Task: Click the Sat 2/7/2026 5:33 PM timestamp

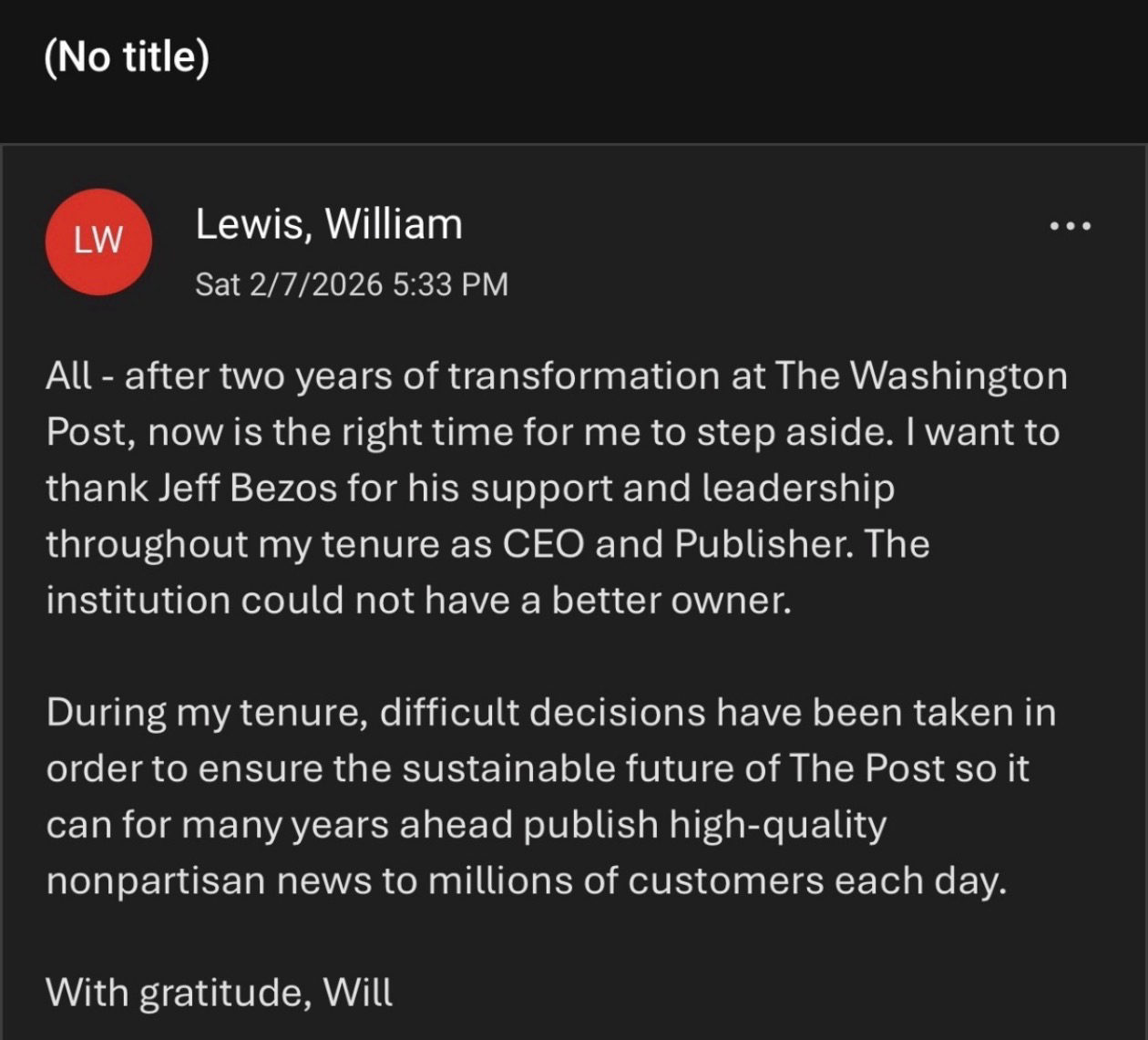Action: pyautogui.click(x=352, y=284)
